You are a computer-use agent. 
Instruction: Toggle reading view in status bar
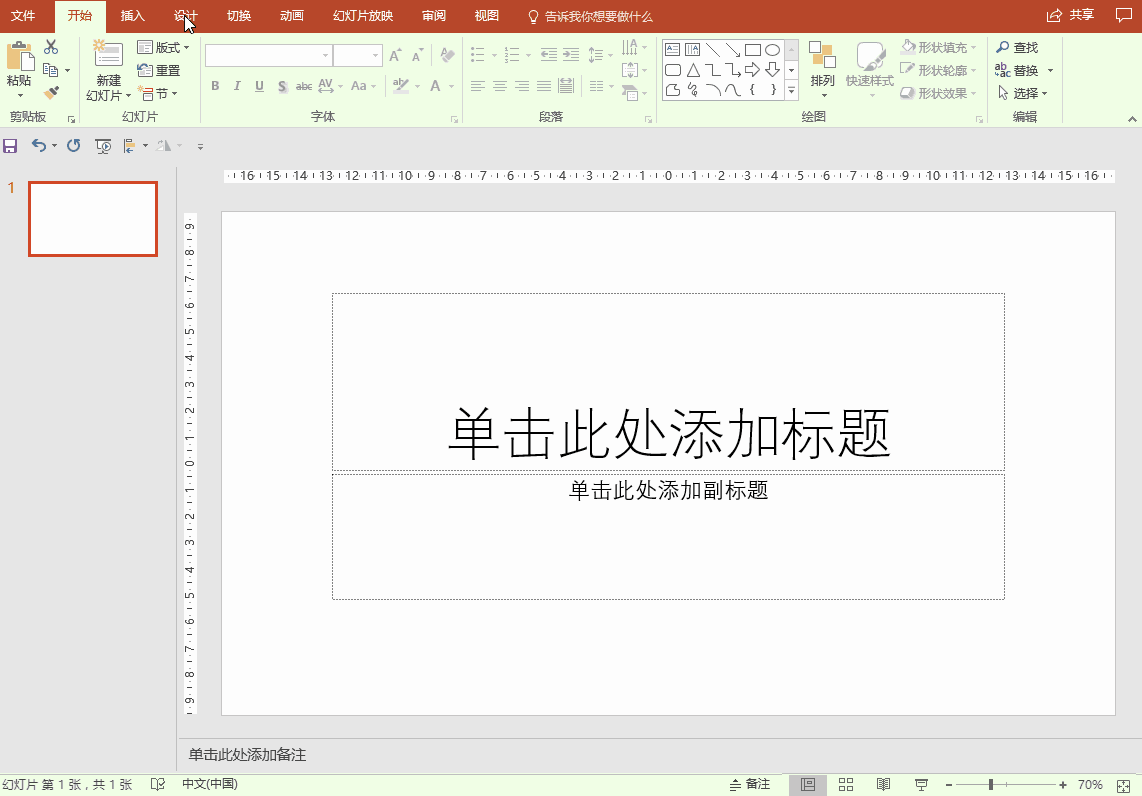pyautogui.click(x=883, y=785)
